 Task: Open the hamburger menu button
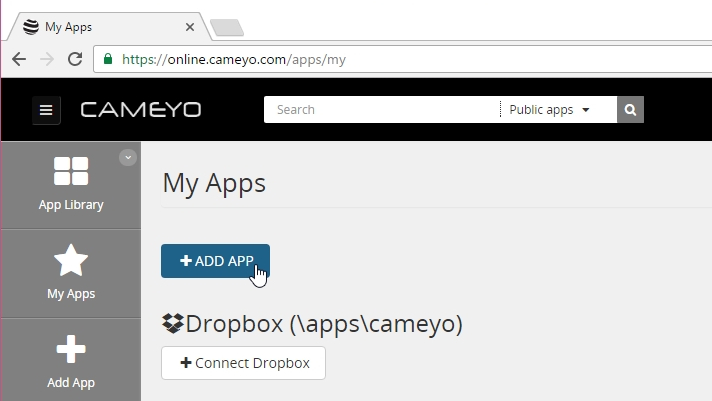tap(46, 110)
